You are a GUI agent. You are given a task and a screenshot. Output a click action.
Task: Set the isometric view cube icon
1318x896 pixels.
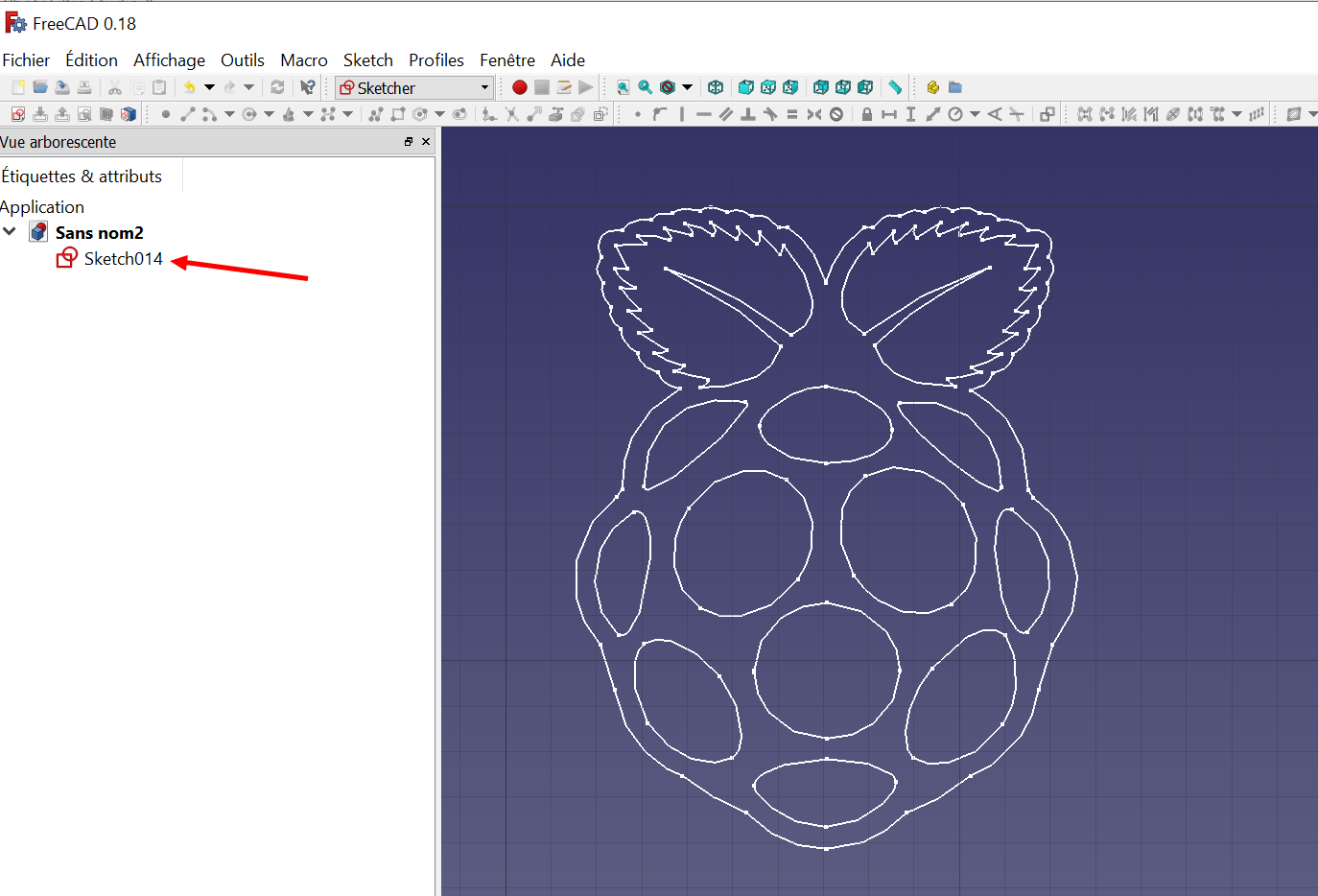pos(716,87)
